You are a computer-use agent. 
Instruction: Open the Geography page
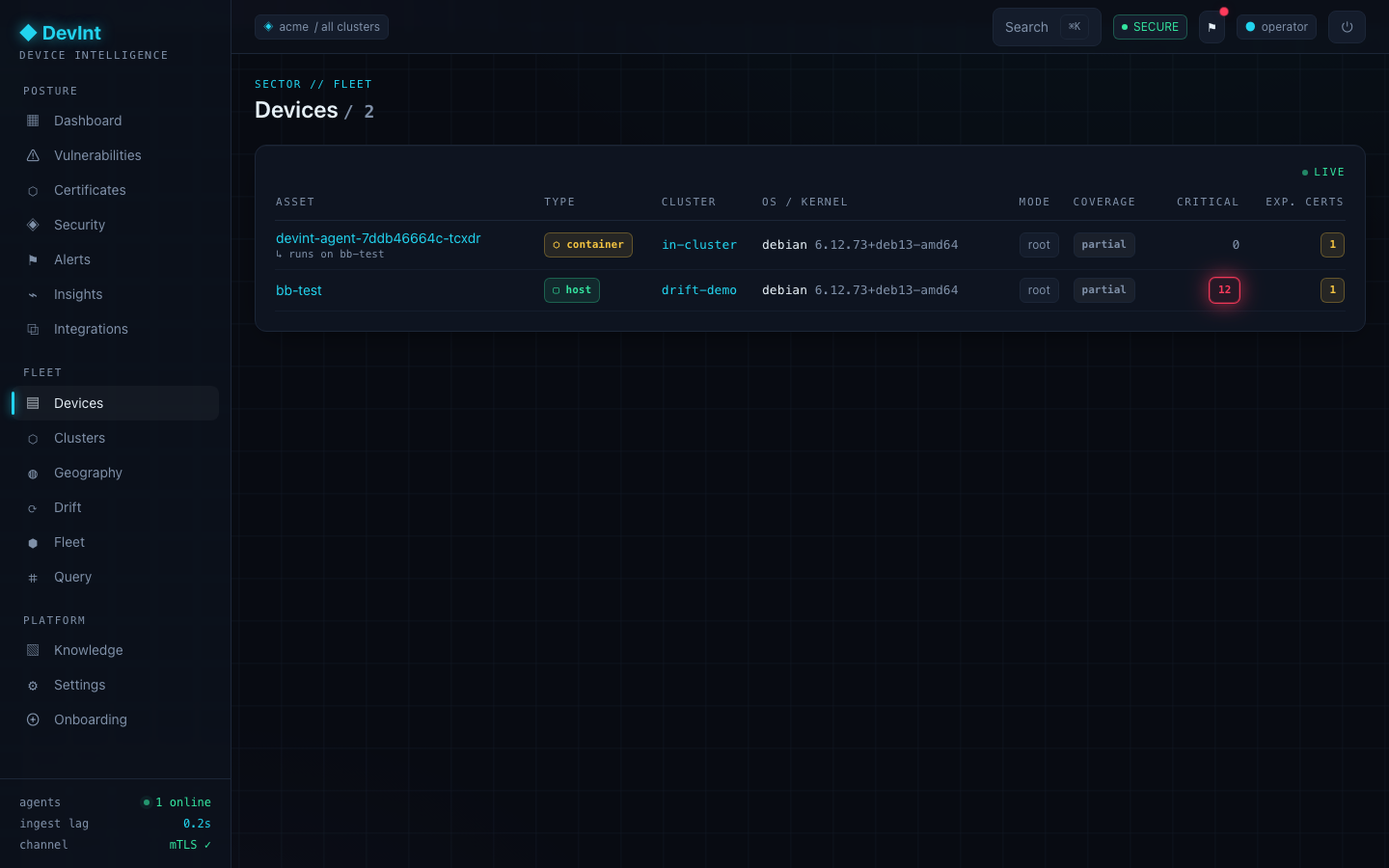(116, 473)
